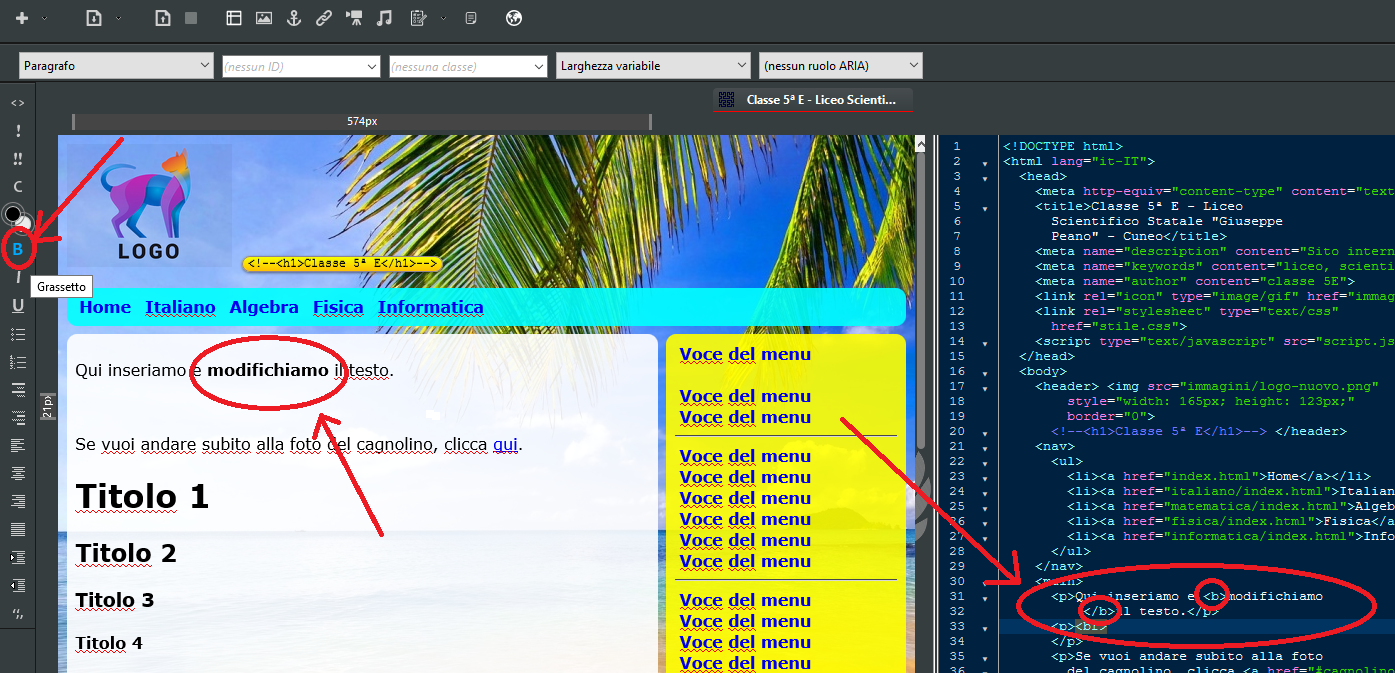This screenshot has width=1395, height=673.
Task: Click the Home link in the navigation bar
Action: [x=105, y=307]
